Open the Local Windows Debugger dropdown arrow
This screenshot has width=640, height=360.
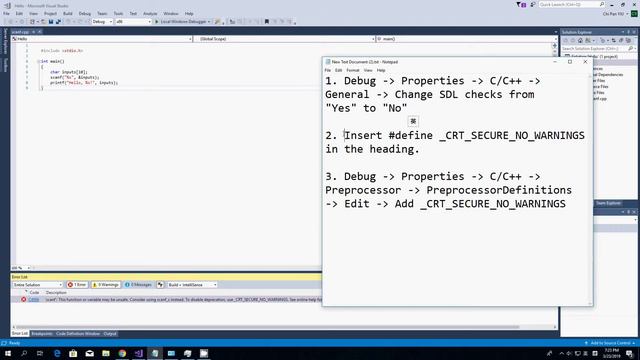pos(209,22)
